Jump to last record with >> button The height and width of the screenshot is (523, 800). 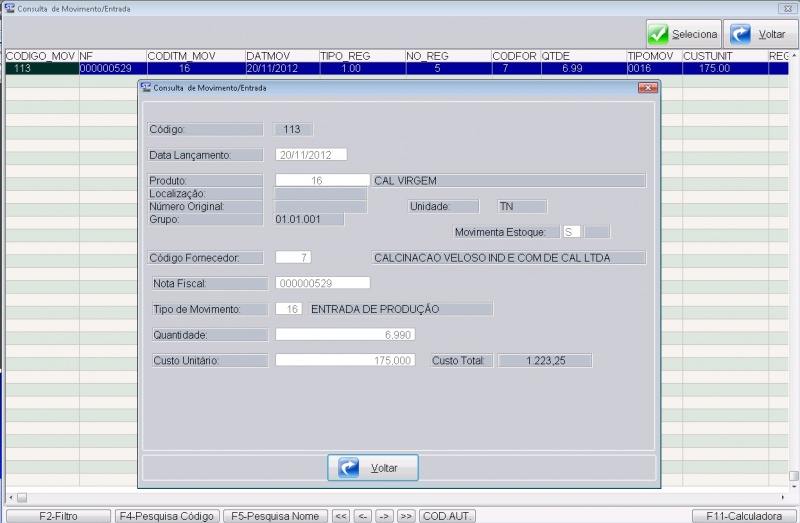coord(406,516)
